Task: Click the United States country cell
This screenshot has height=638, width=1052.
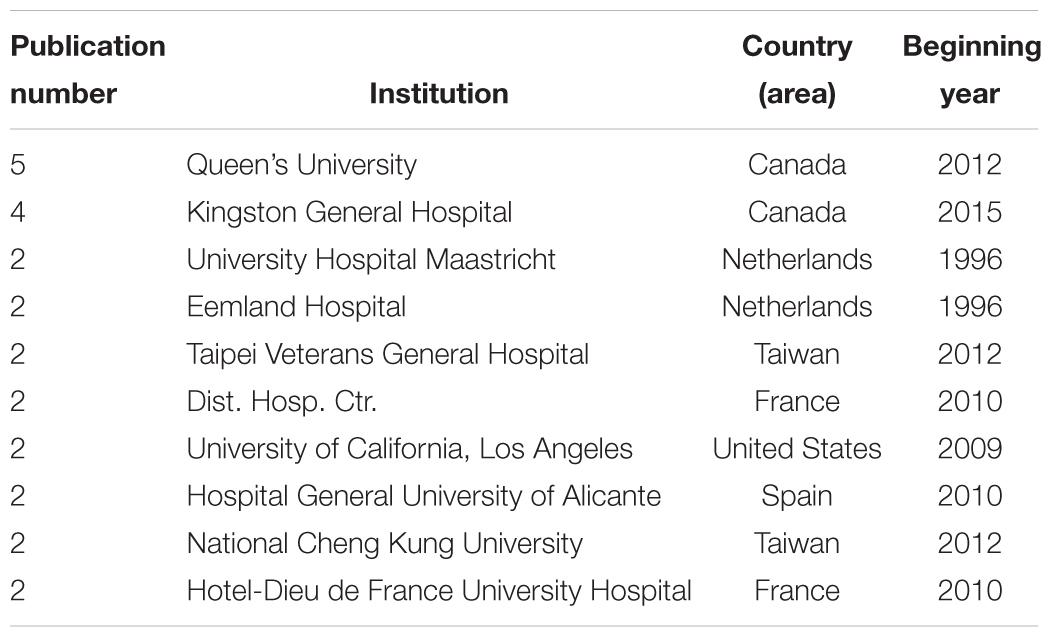Action: pyautogui.click(x=797, y=449)
